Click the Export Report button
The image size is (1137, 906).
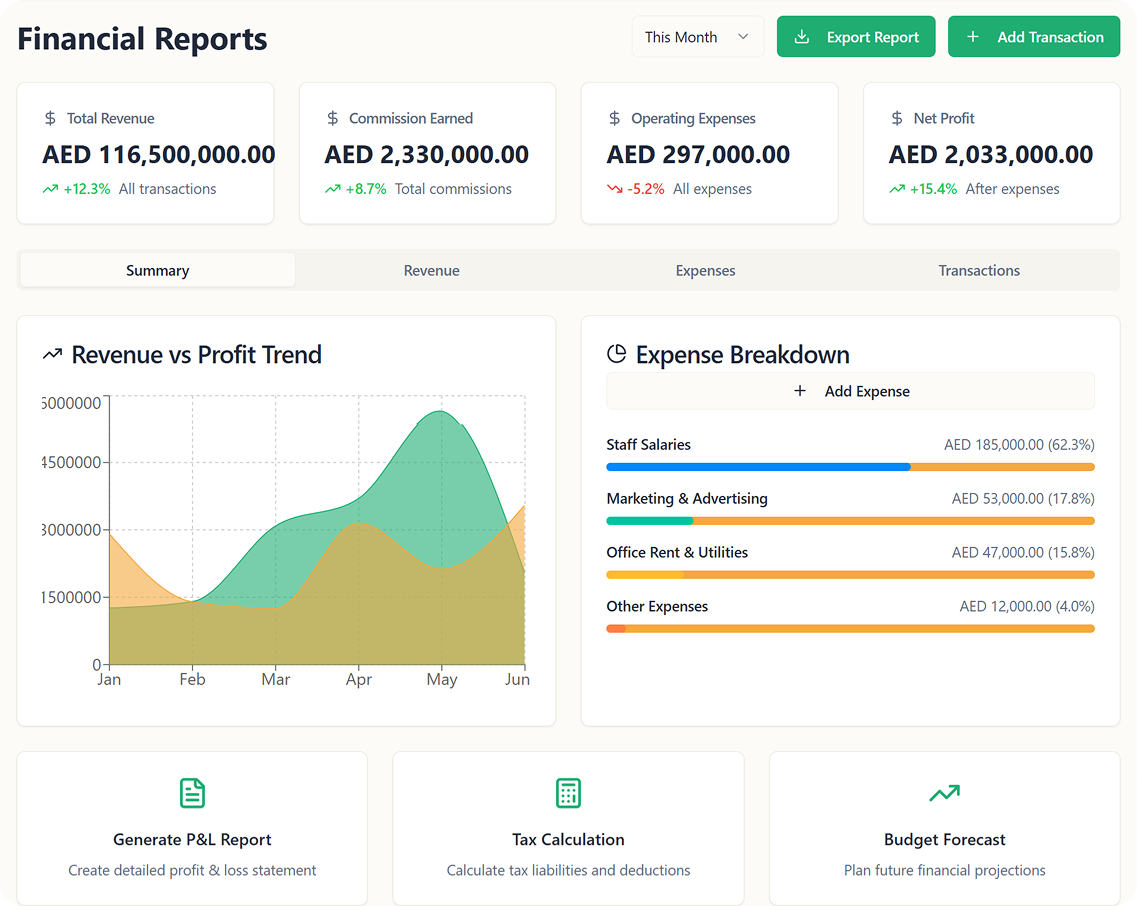tap(856, 37)
